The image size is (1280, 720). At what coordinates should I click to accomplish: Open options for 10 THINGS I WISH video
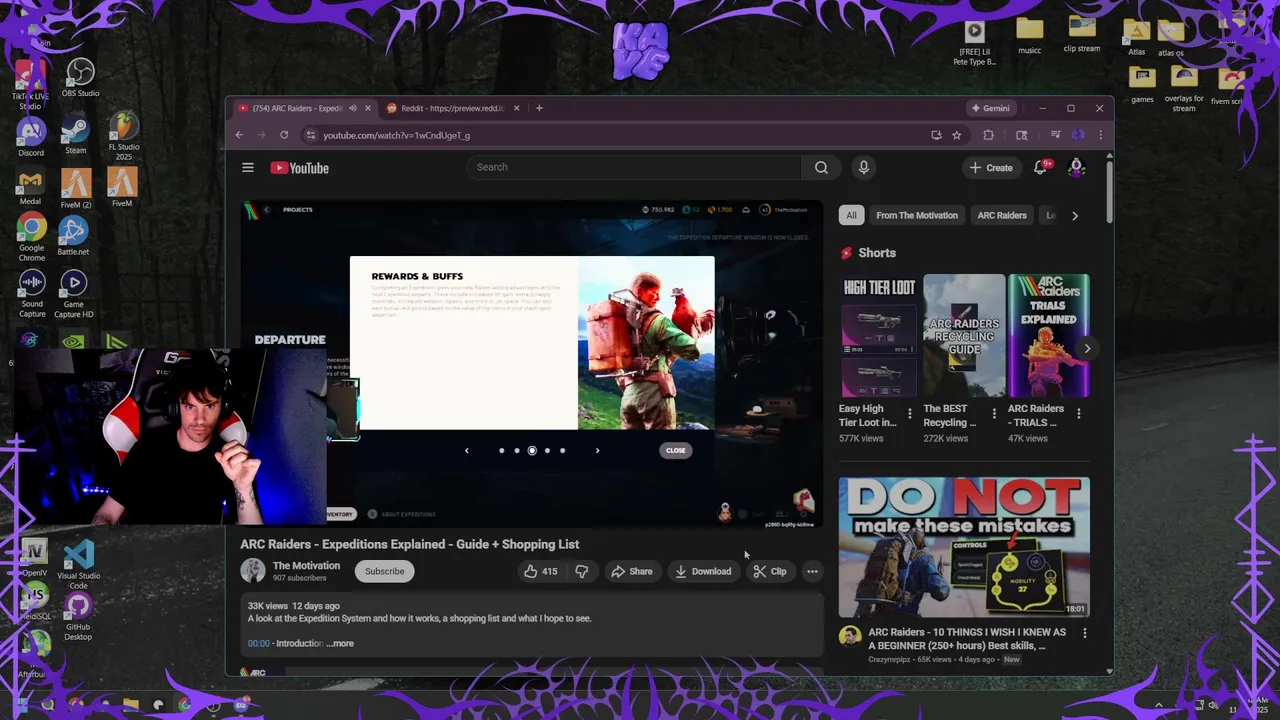click(x=1084, y=633)
